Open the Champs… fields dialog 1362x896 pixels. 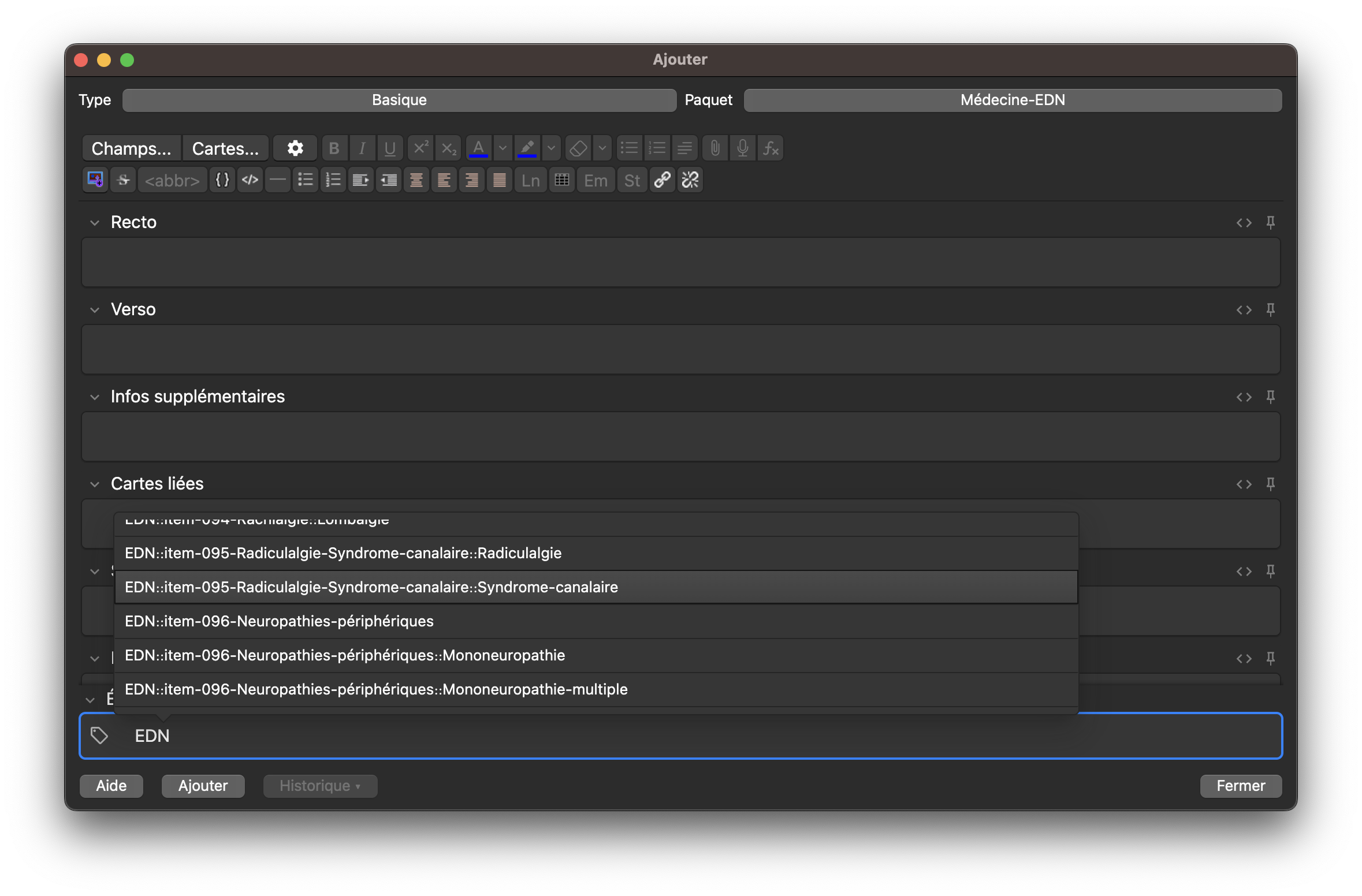(x=132, y=148)
